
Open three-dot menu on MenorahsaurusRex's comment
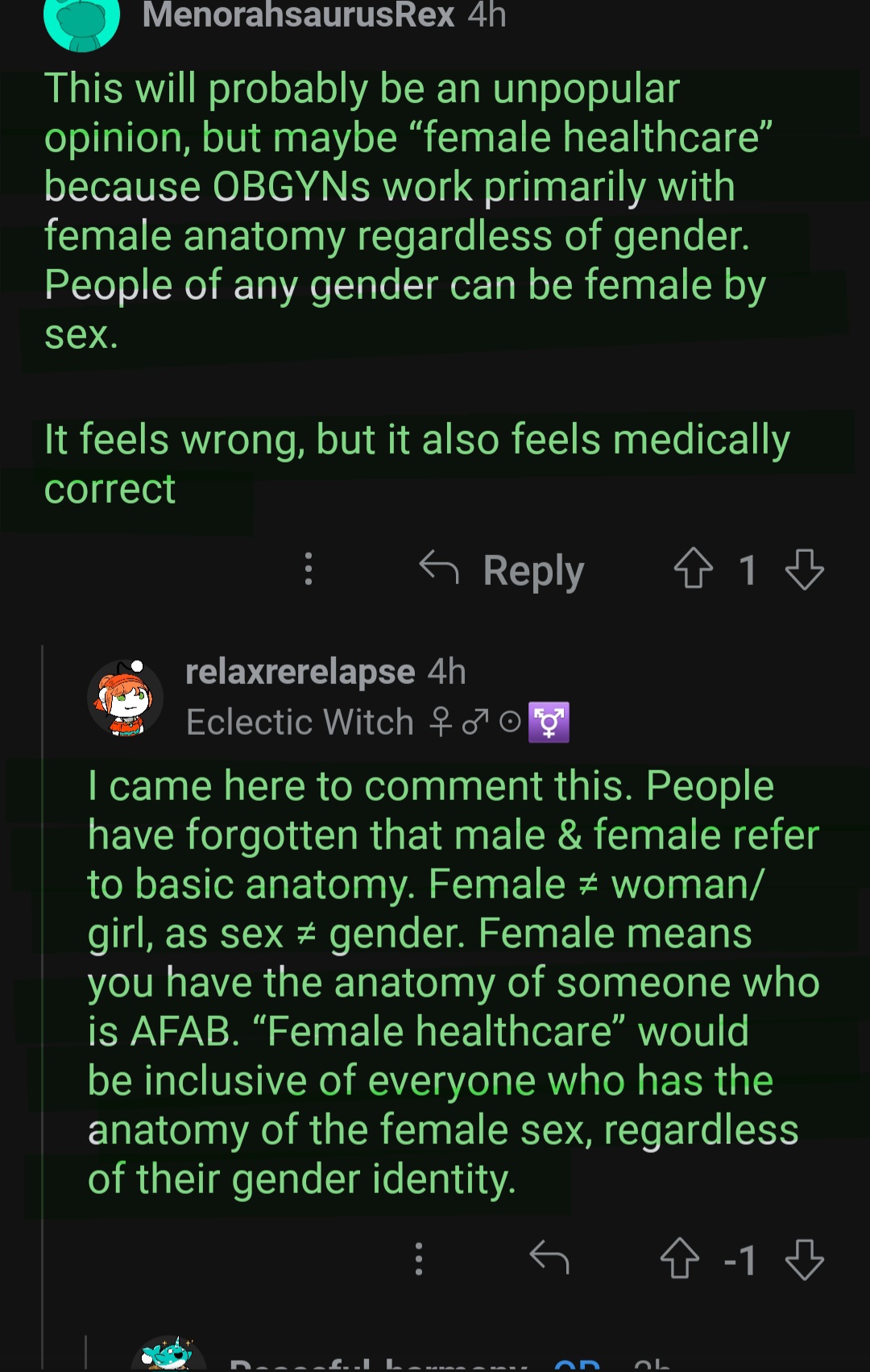pyautogui.click(x=308, y=569)
